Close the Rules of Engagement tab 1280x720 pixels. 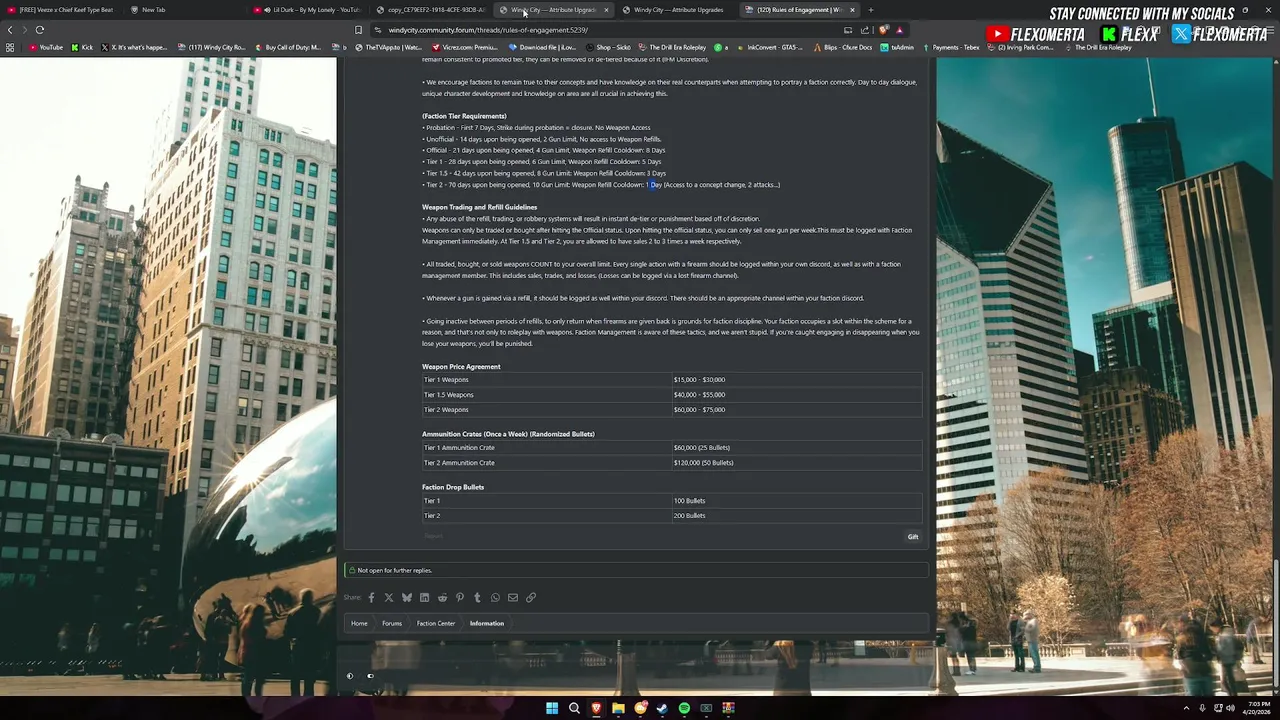click(852, 10)
